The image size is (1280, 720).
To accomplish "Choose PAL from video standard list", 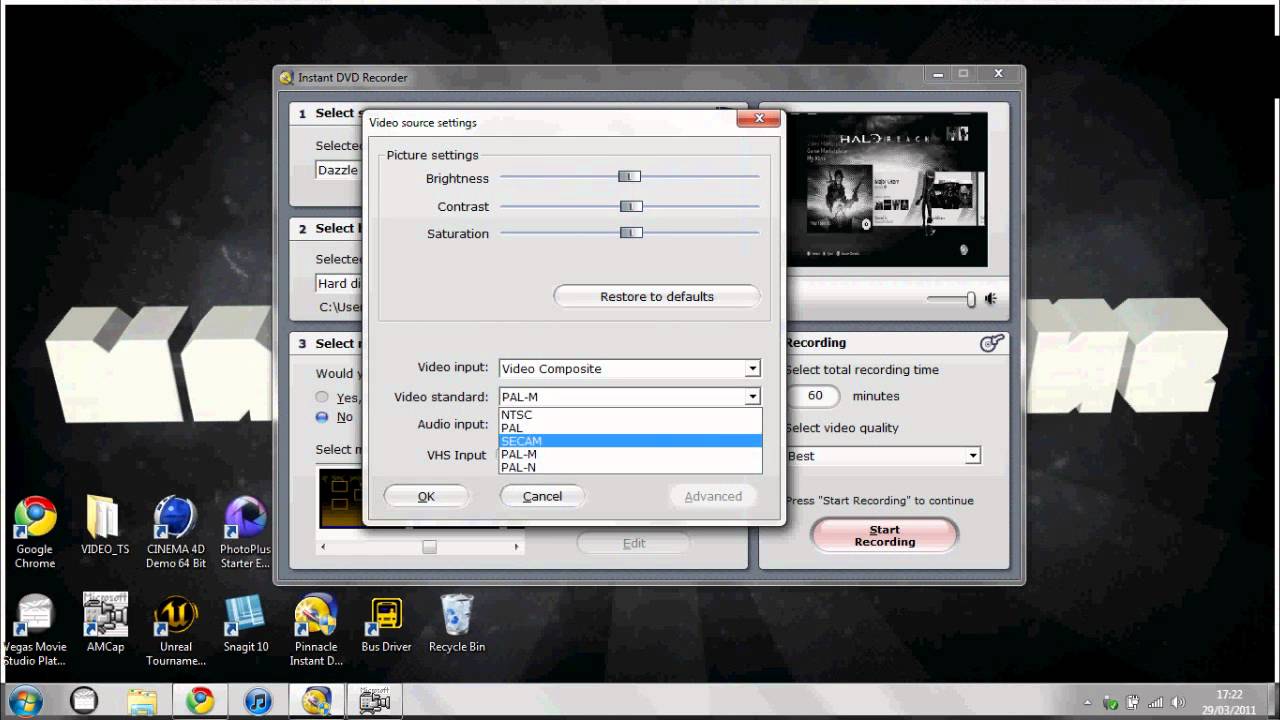I will pyautogui.click(x=630, y=428).
